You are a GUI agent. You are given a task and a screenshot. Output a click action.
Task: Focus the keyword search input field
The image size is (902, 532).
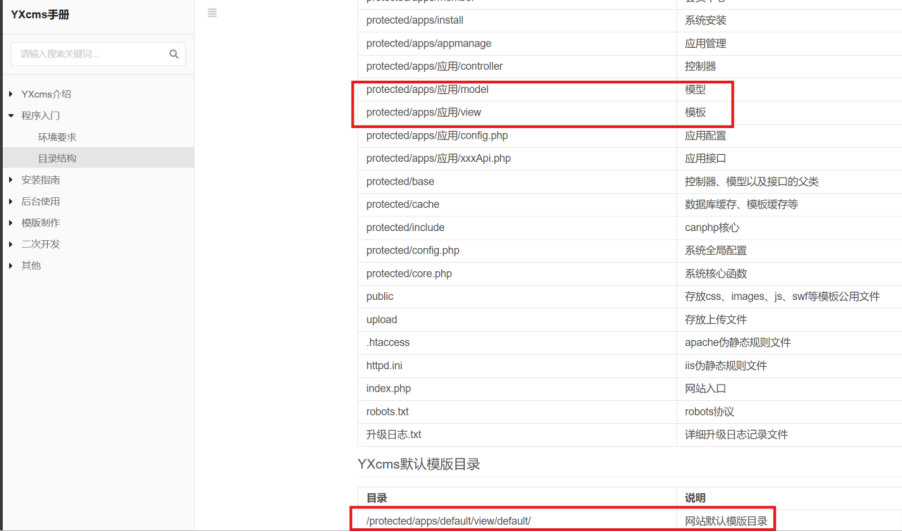(x=98, y=54)
